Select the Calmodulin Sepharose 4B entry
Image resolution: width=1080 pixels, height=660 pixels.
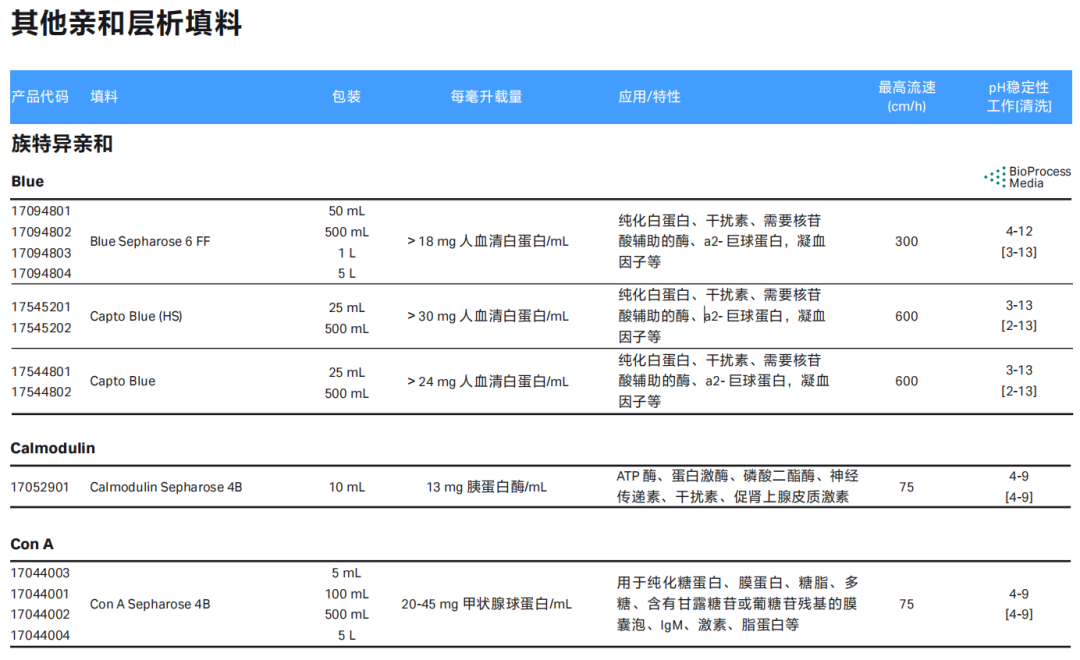[x=166, y=487]
